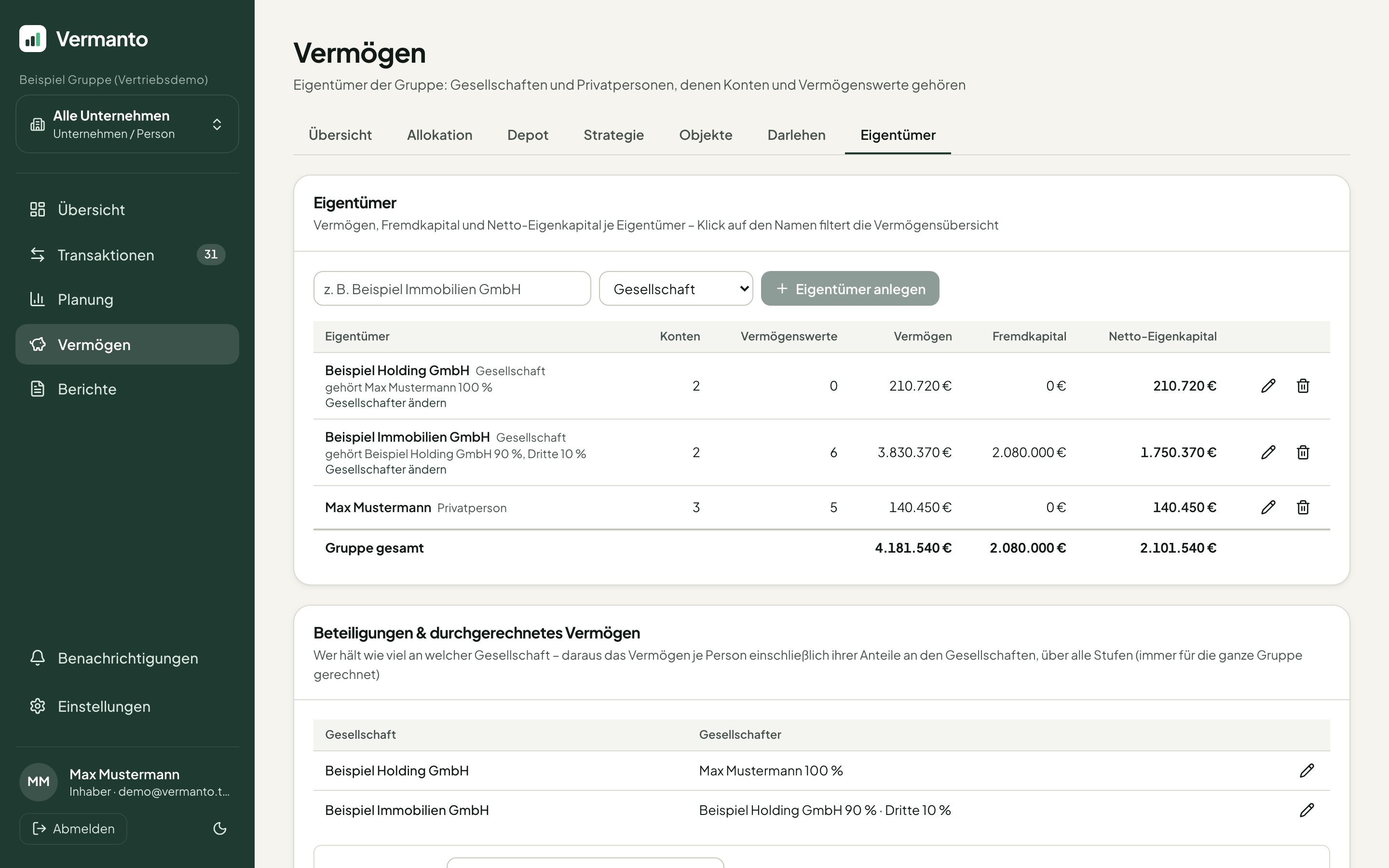Edit Max Mustermann owner with pencil icon
Screen dimensions: 1389x868
coord(1268,507)
